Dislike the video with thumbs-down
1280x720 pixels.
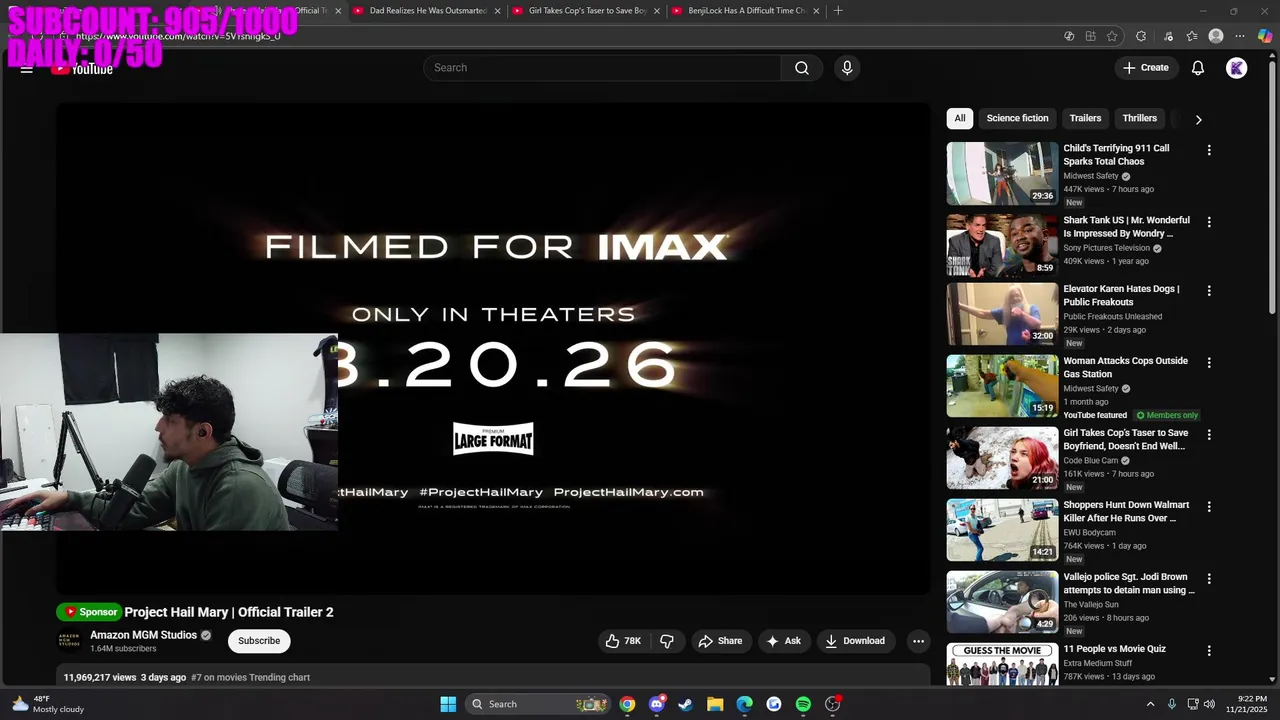667,641
